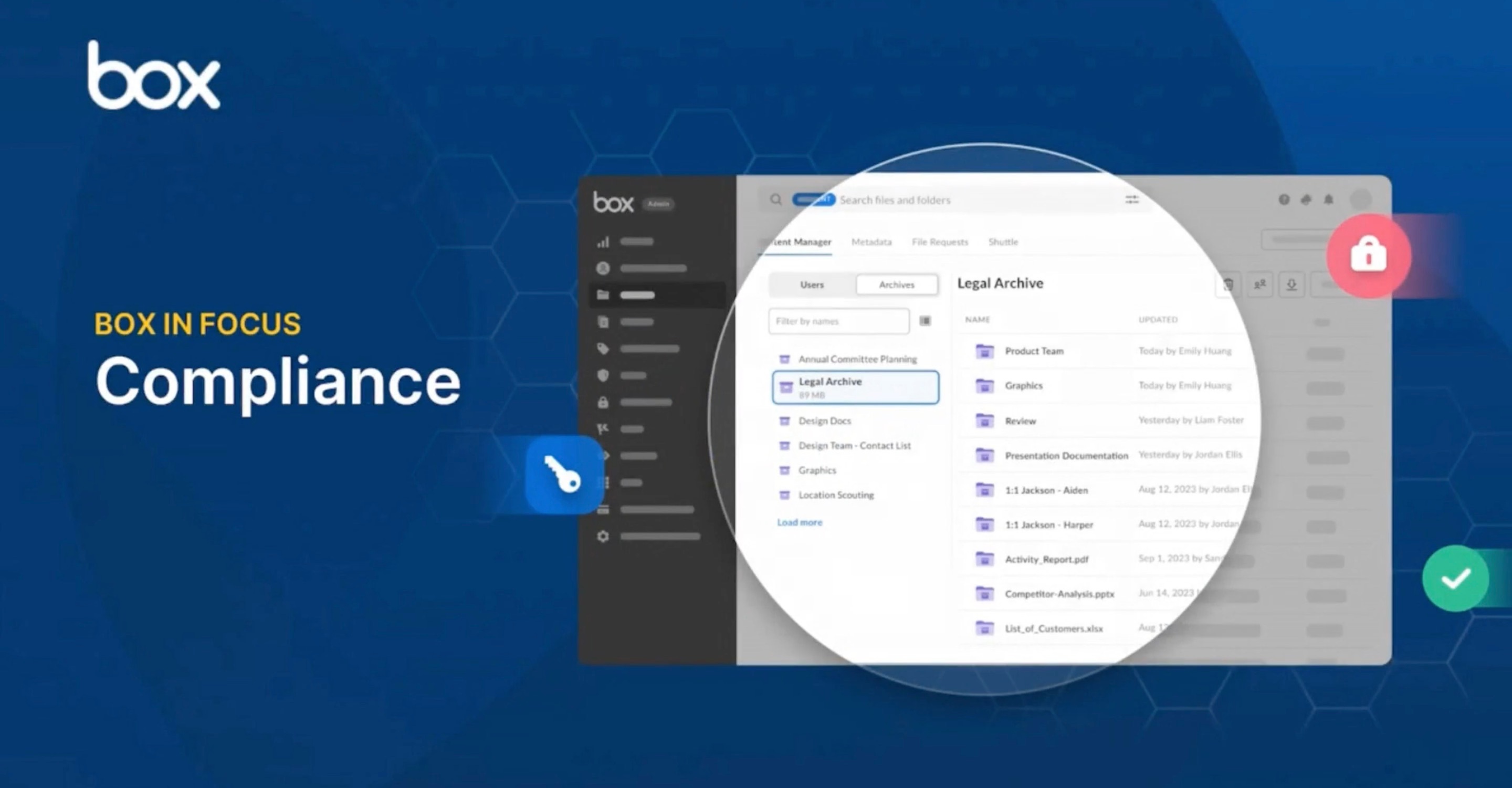
Task: Select Location Scouting archive
Action: (x=836, y=495)
